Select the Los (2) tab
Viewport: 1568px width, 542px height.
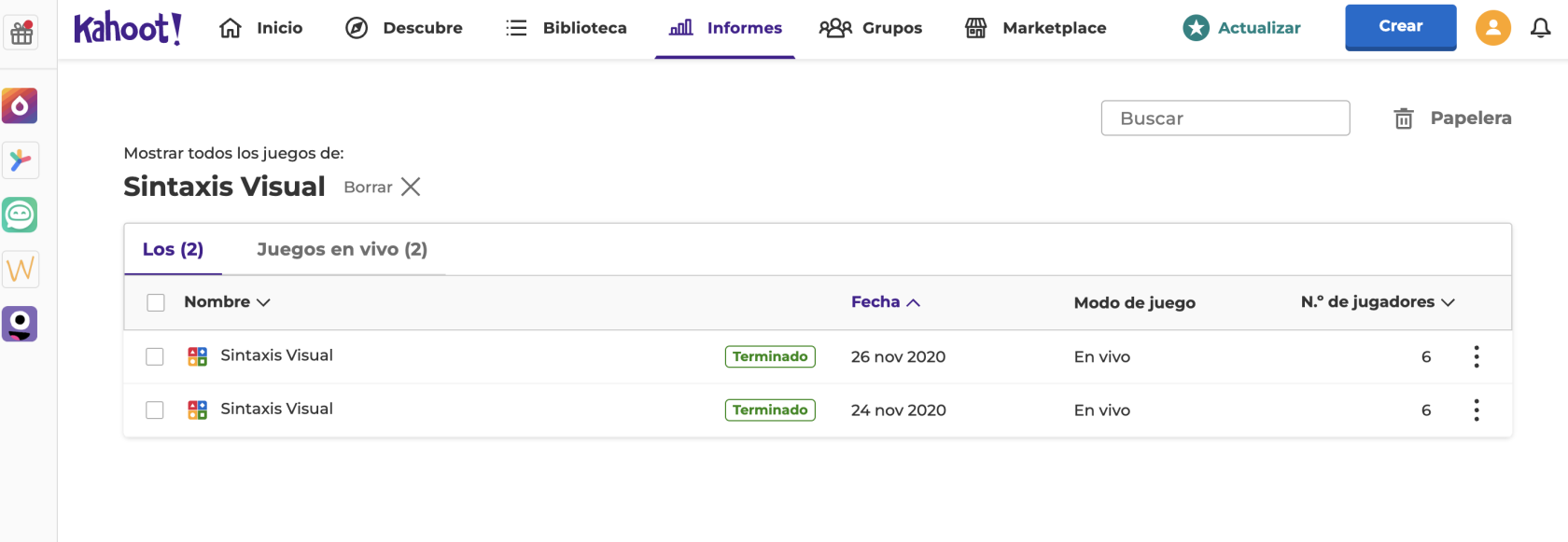pos(173,249)
